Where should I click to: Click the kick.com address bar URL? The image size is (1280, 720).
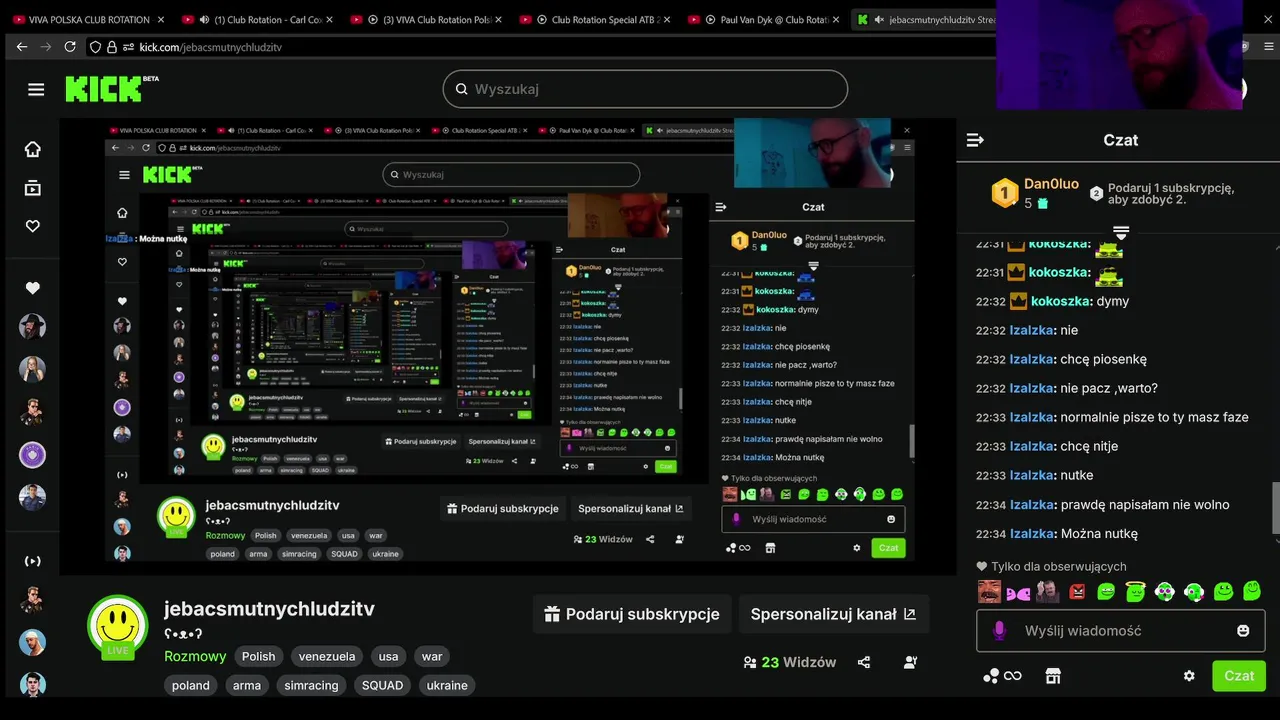pos(211,47)
